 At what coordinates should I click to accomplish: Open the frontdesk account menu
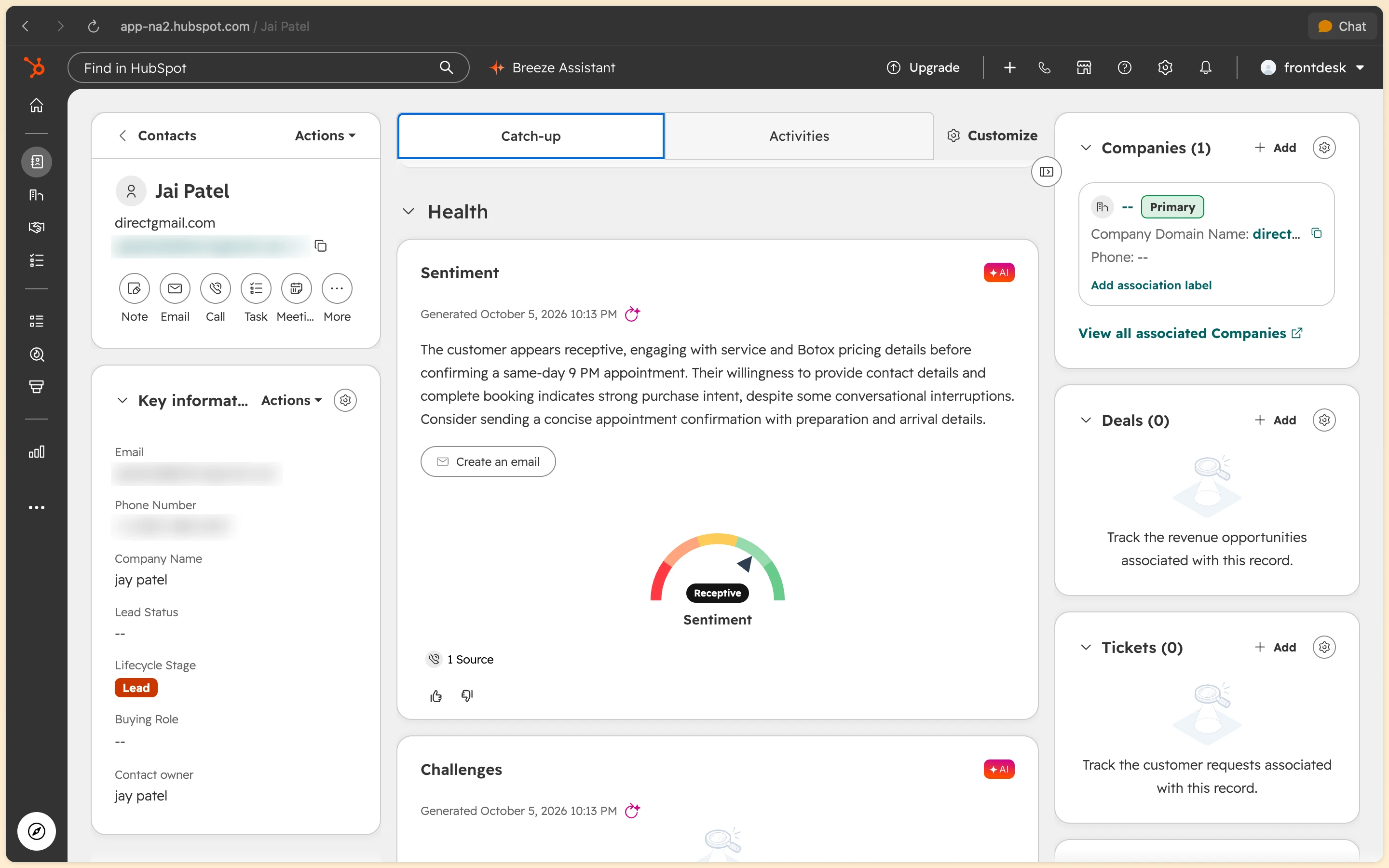(1312, 68)
